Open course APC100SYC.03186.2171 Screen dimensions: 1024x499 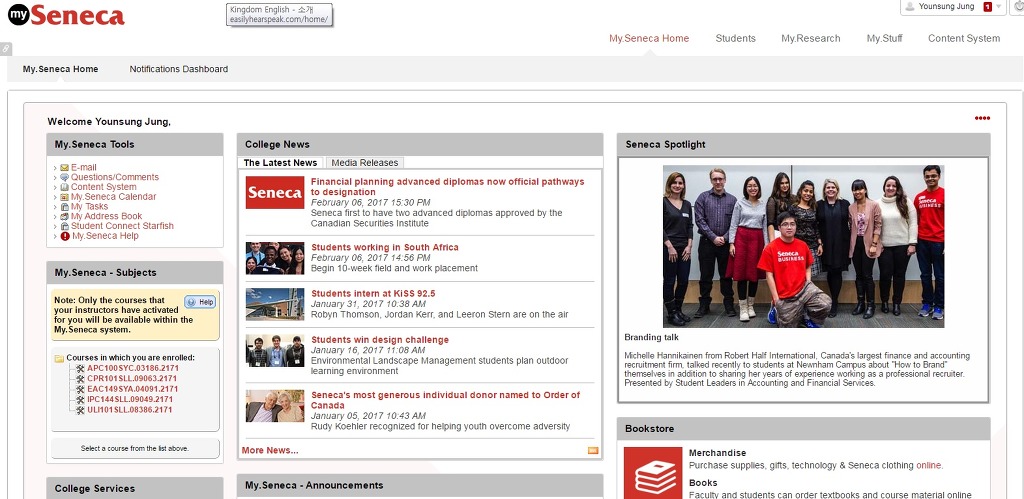133,368
